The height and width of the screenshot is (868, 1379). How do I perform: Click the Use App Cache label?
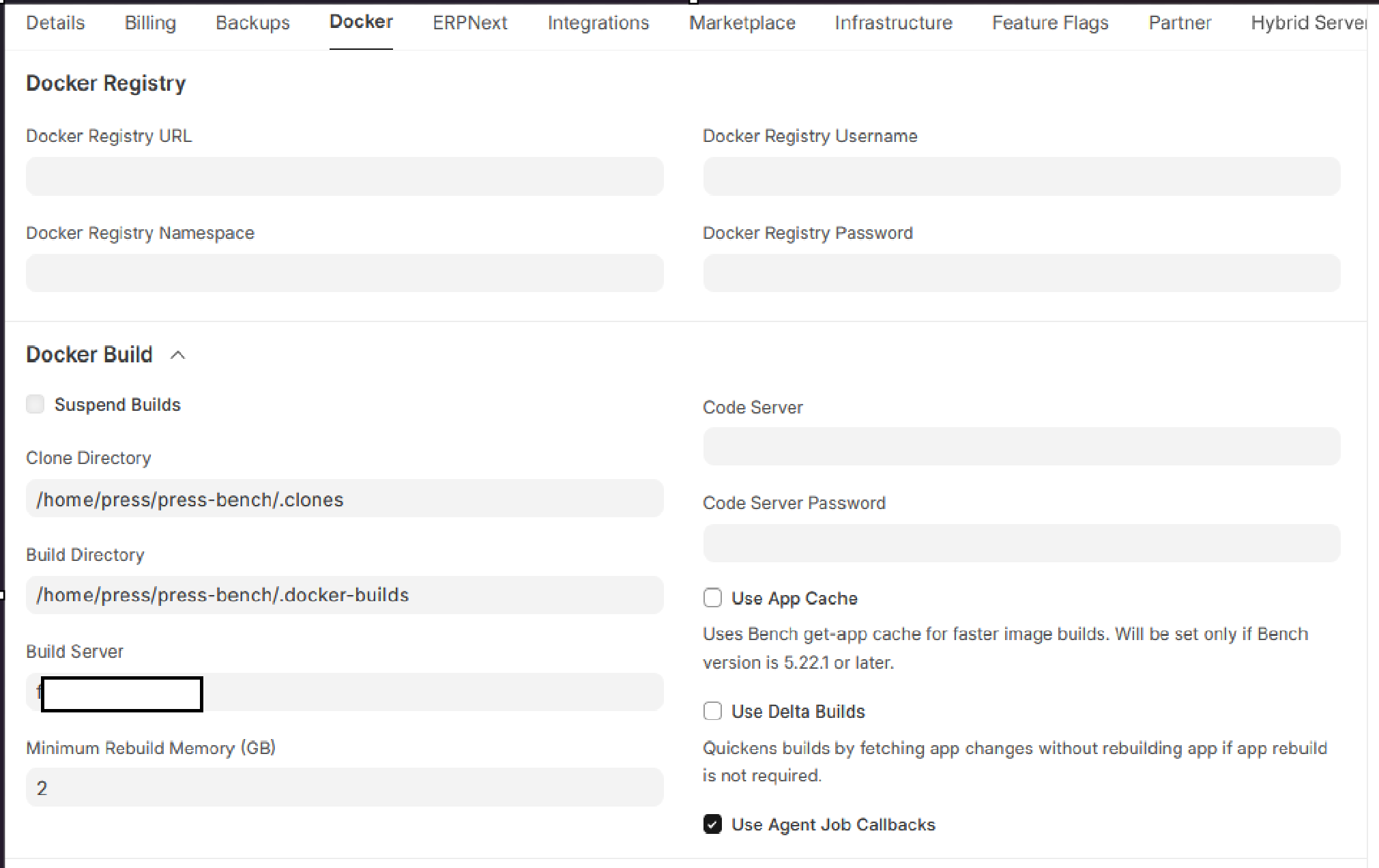(x=794, y=598)
